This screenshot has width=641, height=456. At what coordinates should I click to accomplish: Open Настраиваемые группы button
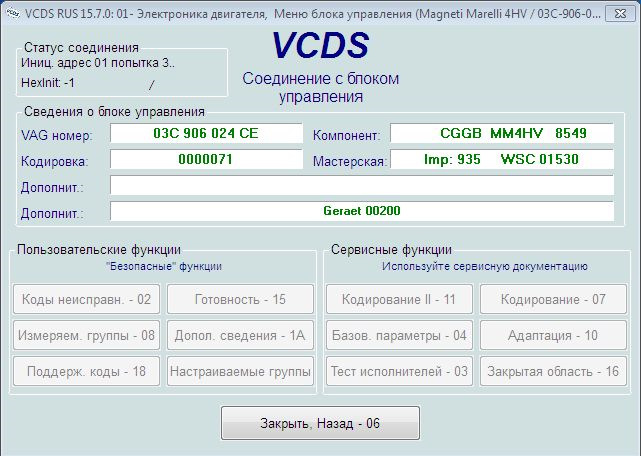point(240,371)
